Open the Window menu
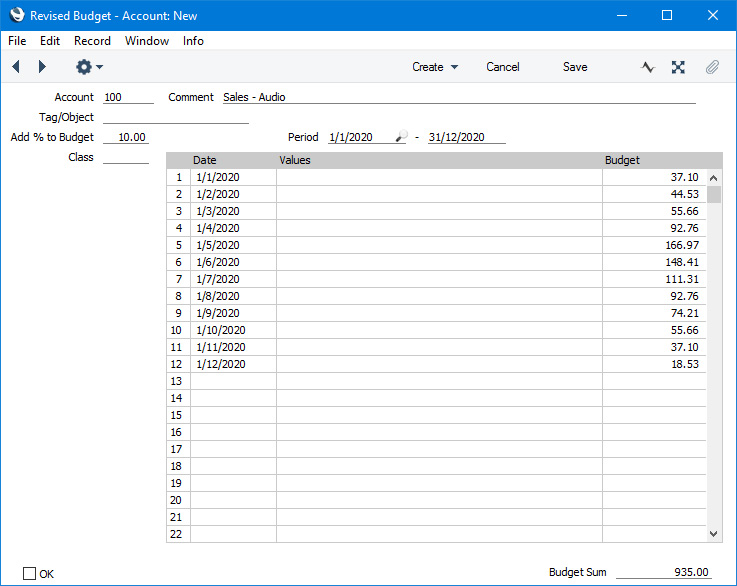This screenshot has width=737, height=586. [x=147, y=41]
